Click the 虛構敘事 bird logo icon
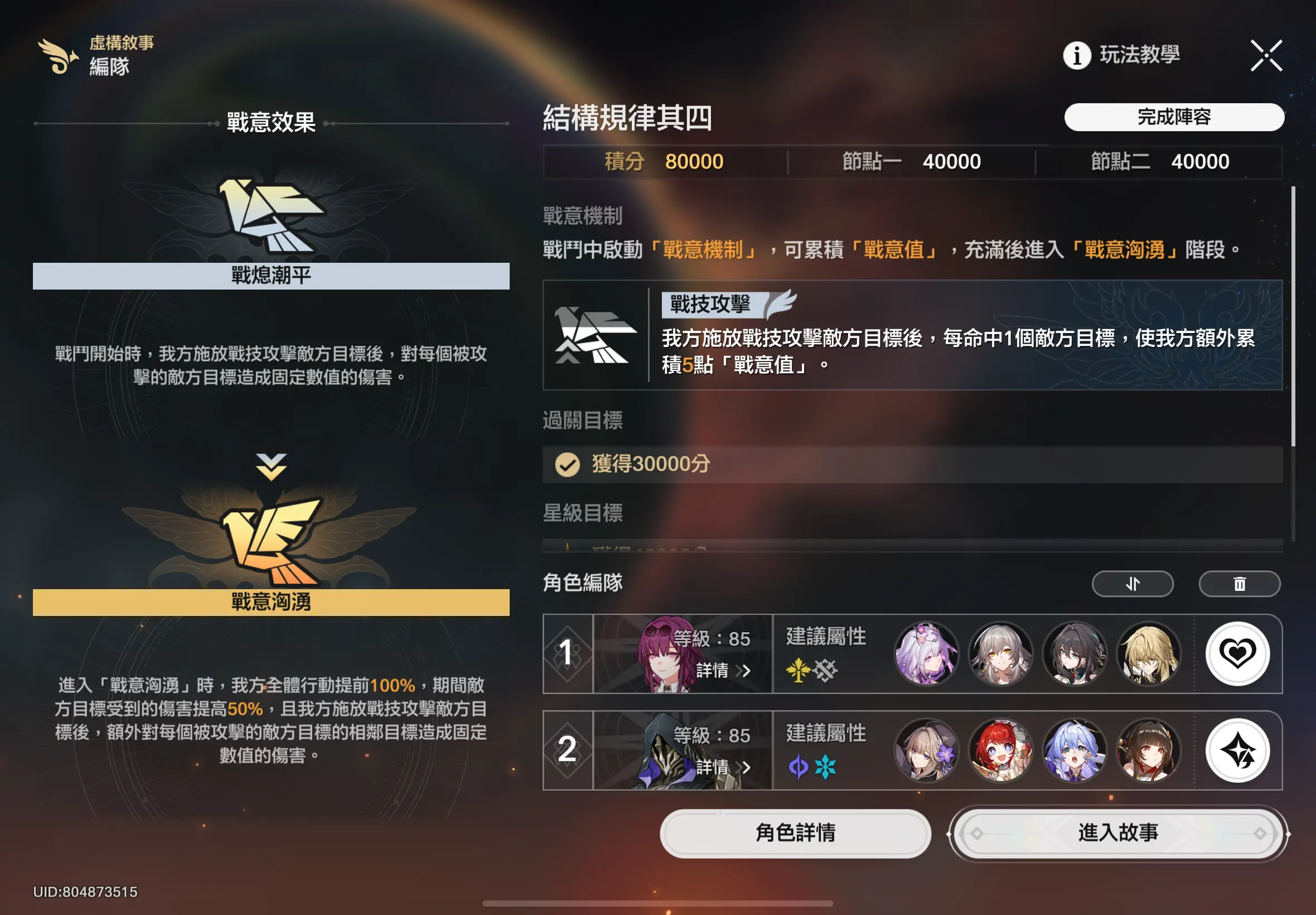1316x915 pixels. pos(57,56)
